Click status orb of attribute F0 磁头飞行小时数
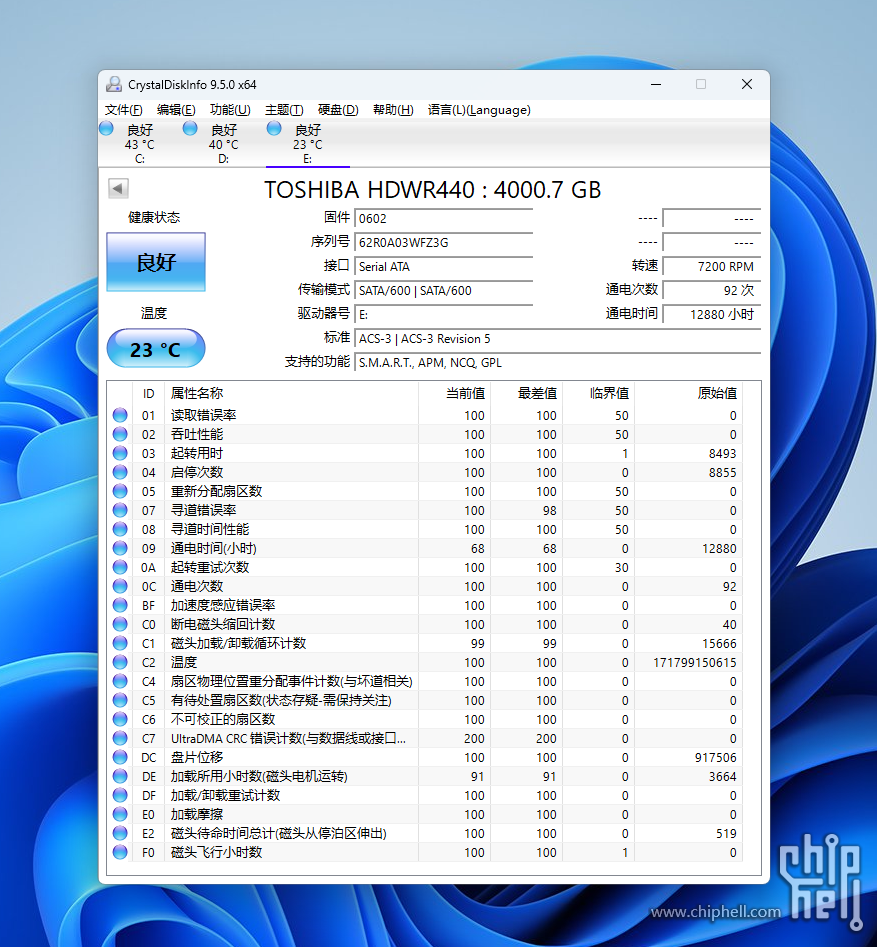Image resolution: width=877 pixels, height=947 pixels. (x=120, y=852)
